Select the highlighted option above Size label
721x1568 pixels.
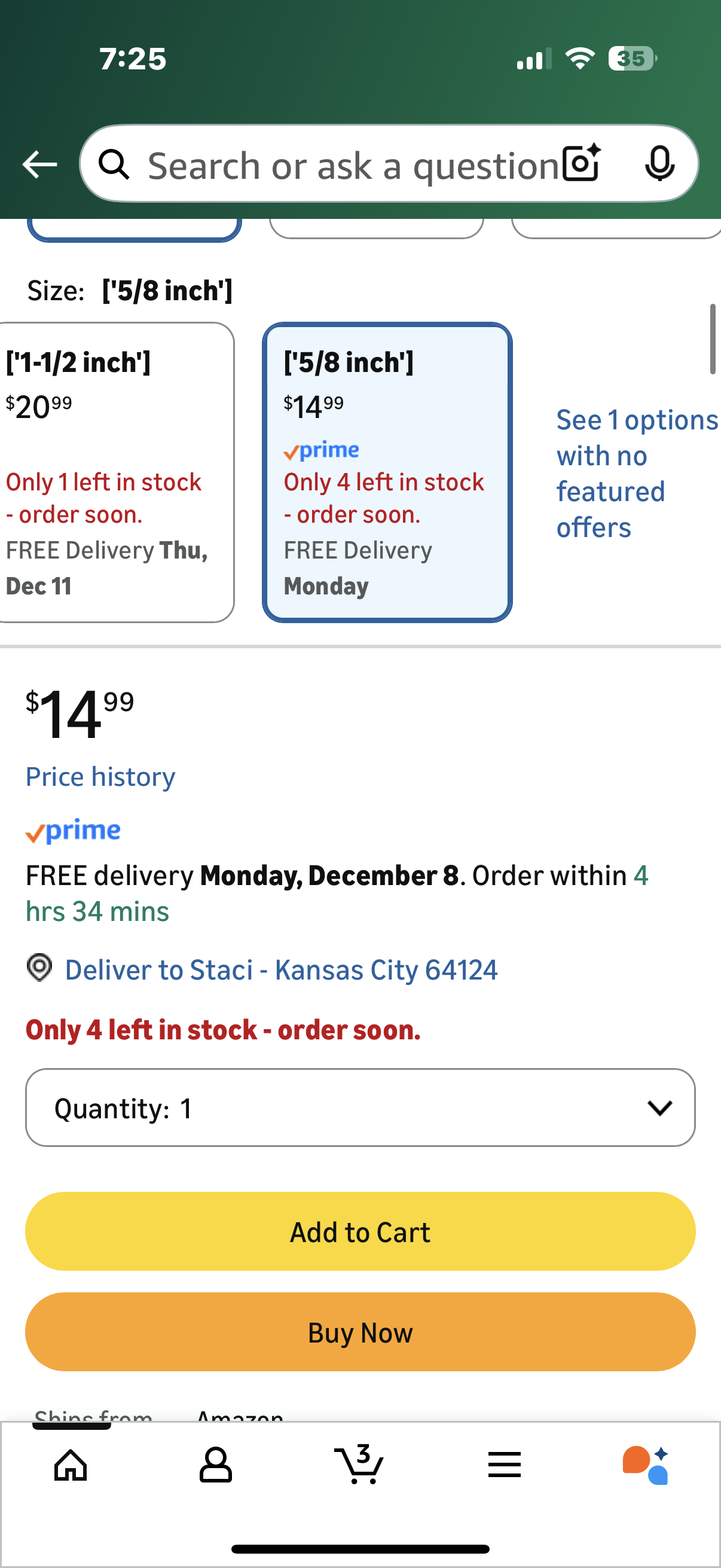pos(134,229)
